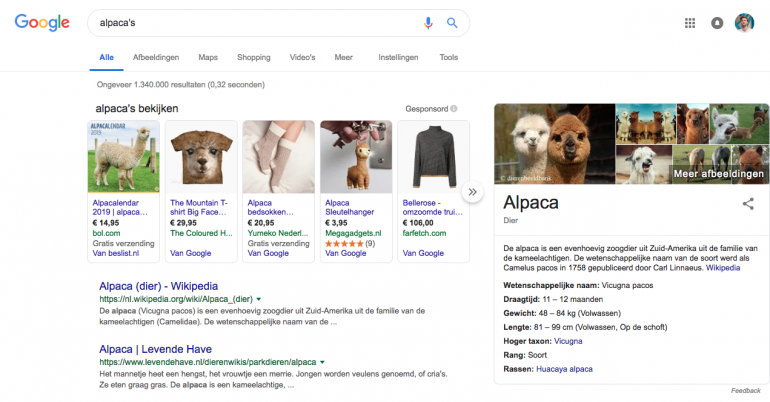
Task: Share the Alpaca knowledge panel
Action: click(x=748, y=204)
